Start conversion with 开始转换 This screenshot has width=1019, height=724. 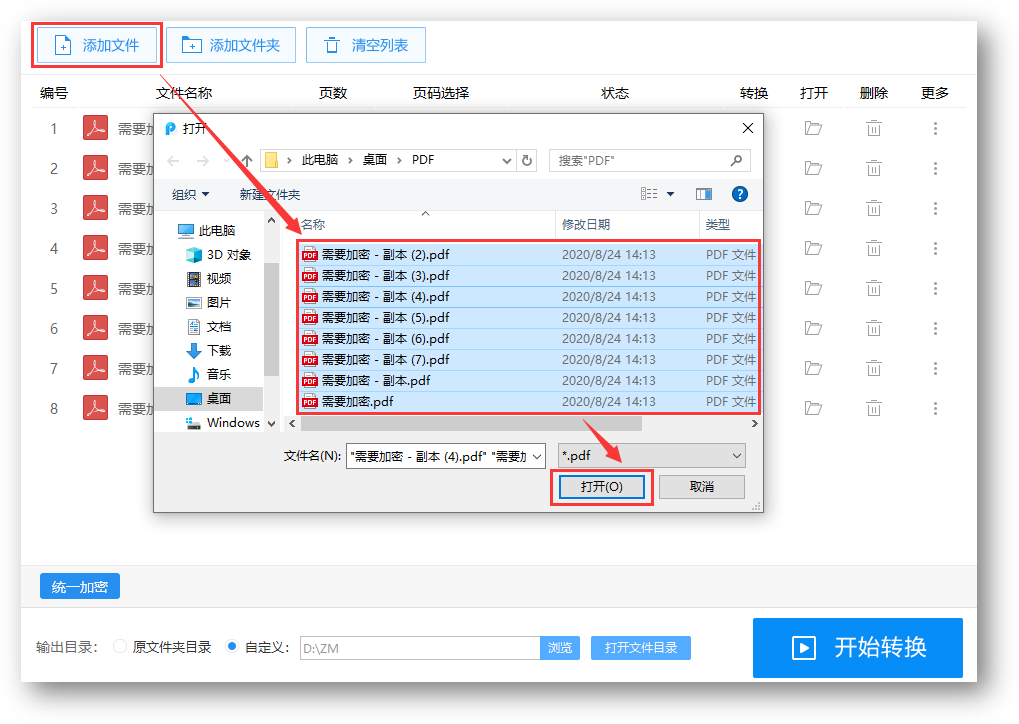click(x=858, y=647)
